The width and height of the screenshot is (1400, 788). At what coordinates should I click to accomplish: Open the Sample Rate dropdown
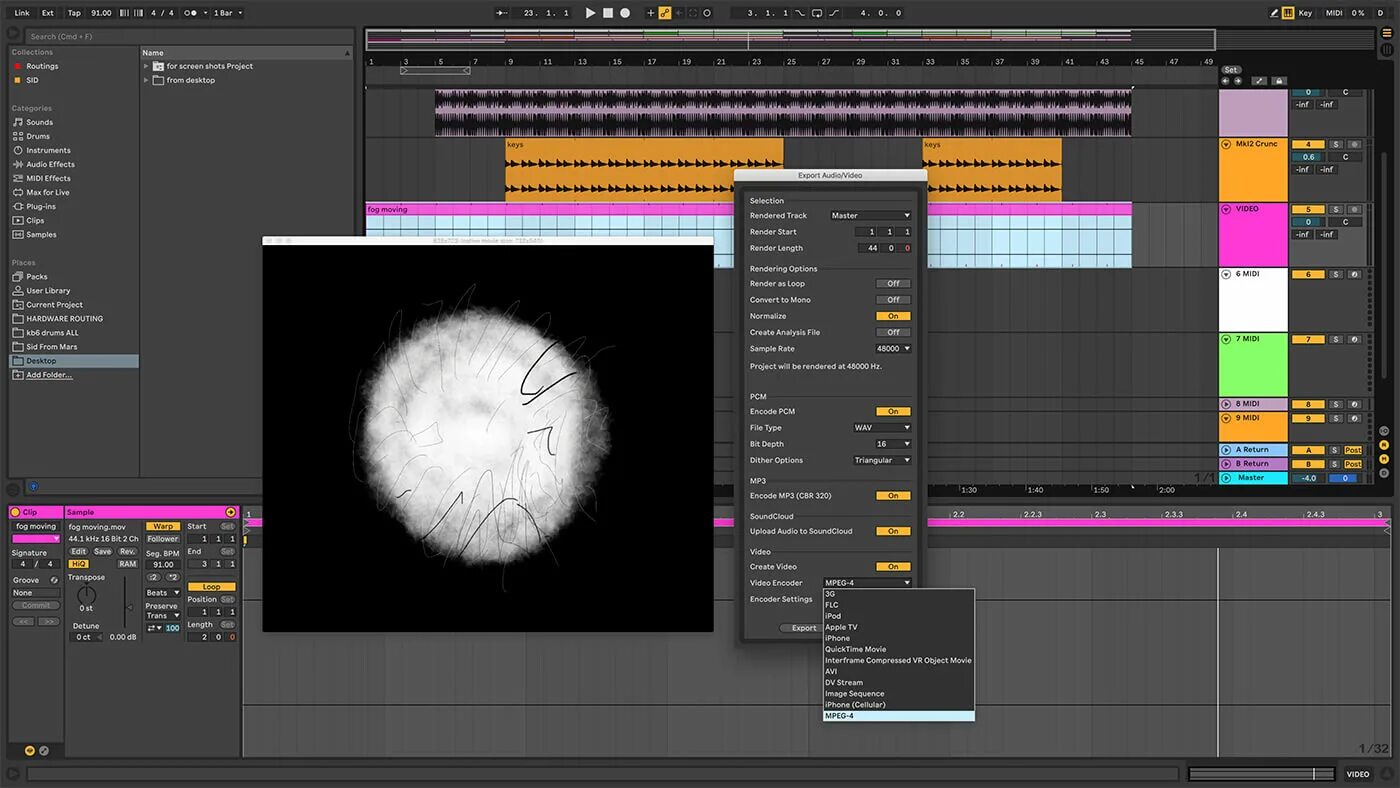(893, 349)
